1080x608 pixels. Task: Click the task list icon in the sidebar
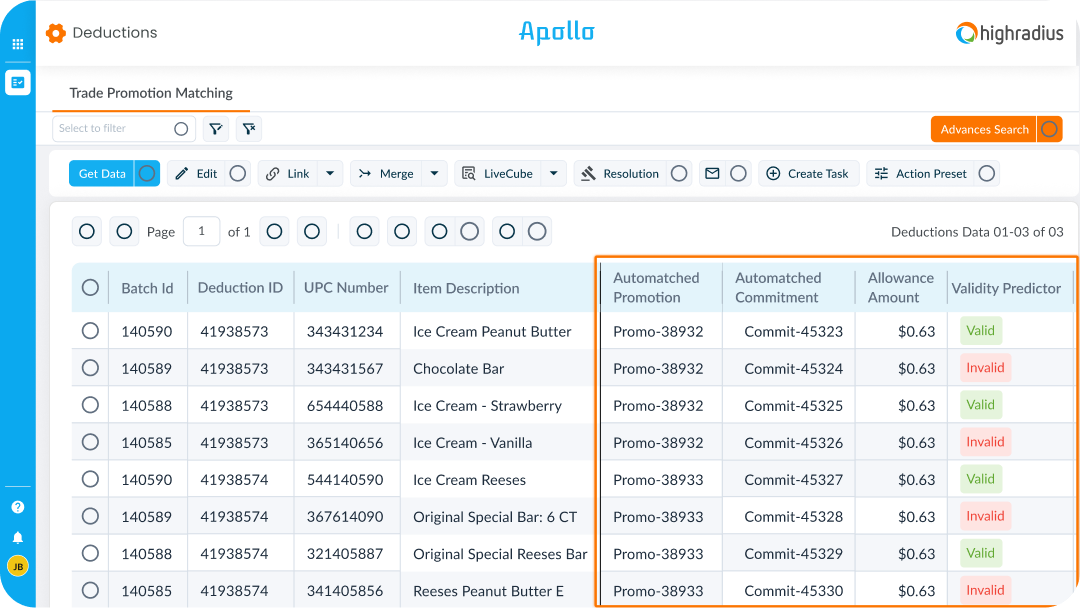click(17, 82)
